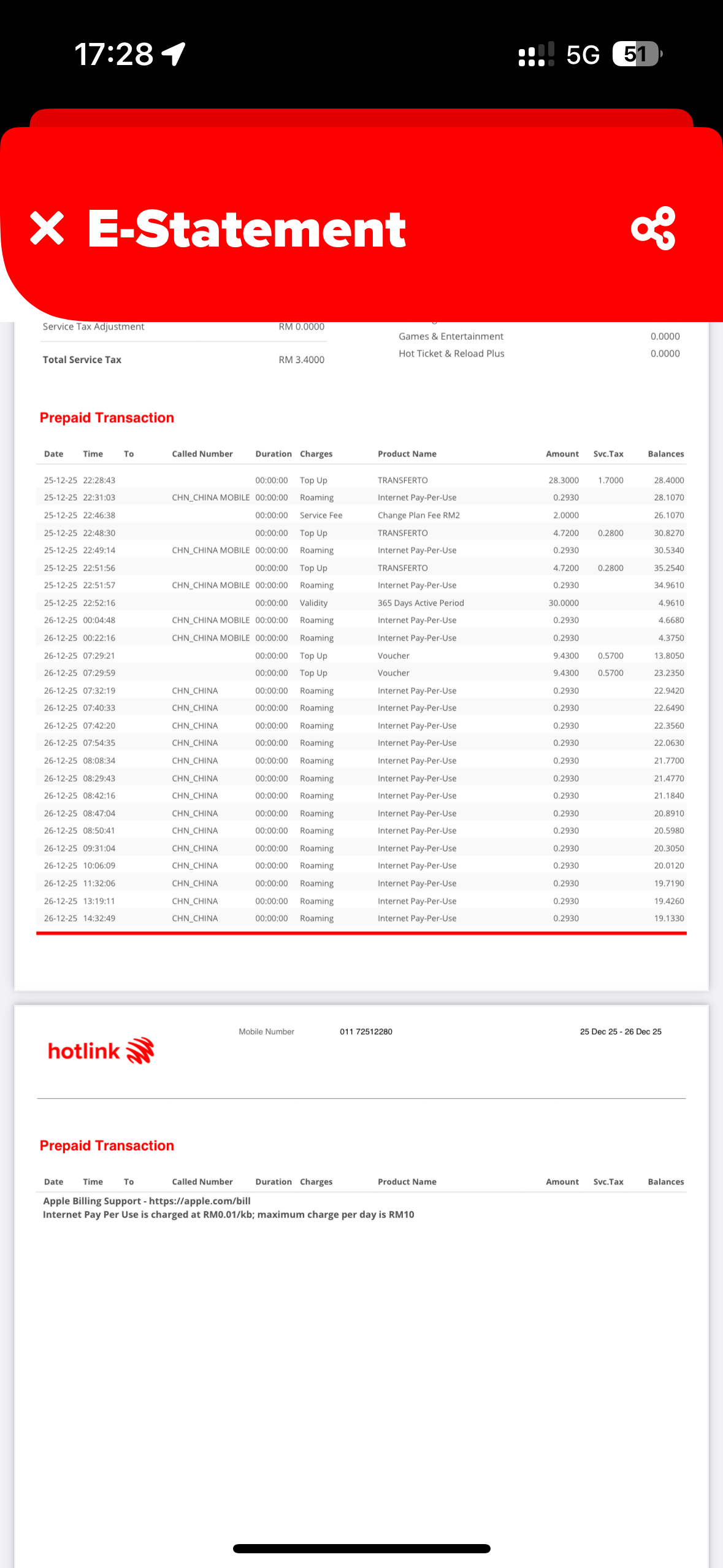Select the mobile number 011 72512280

[365, 1031]
